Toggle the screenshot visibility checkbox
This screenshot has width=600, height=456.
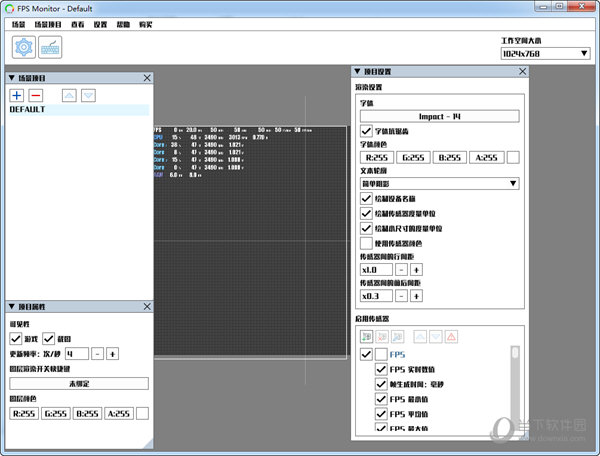(49, 339)
